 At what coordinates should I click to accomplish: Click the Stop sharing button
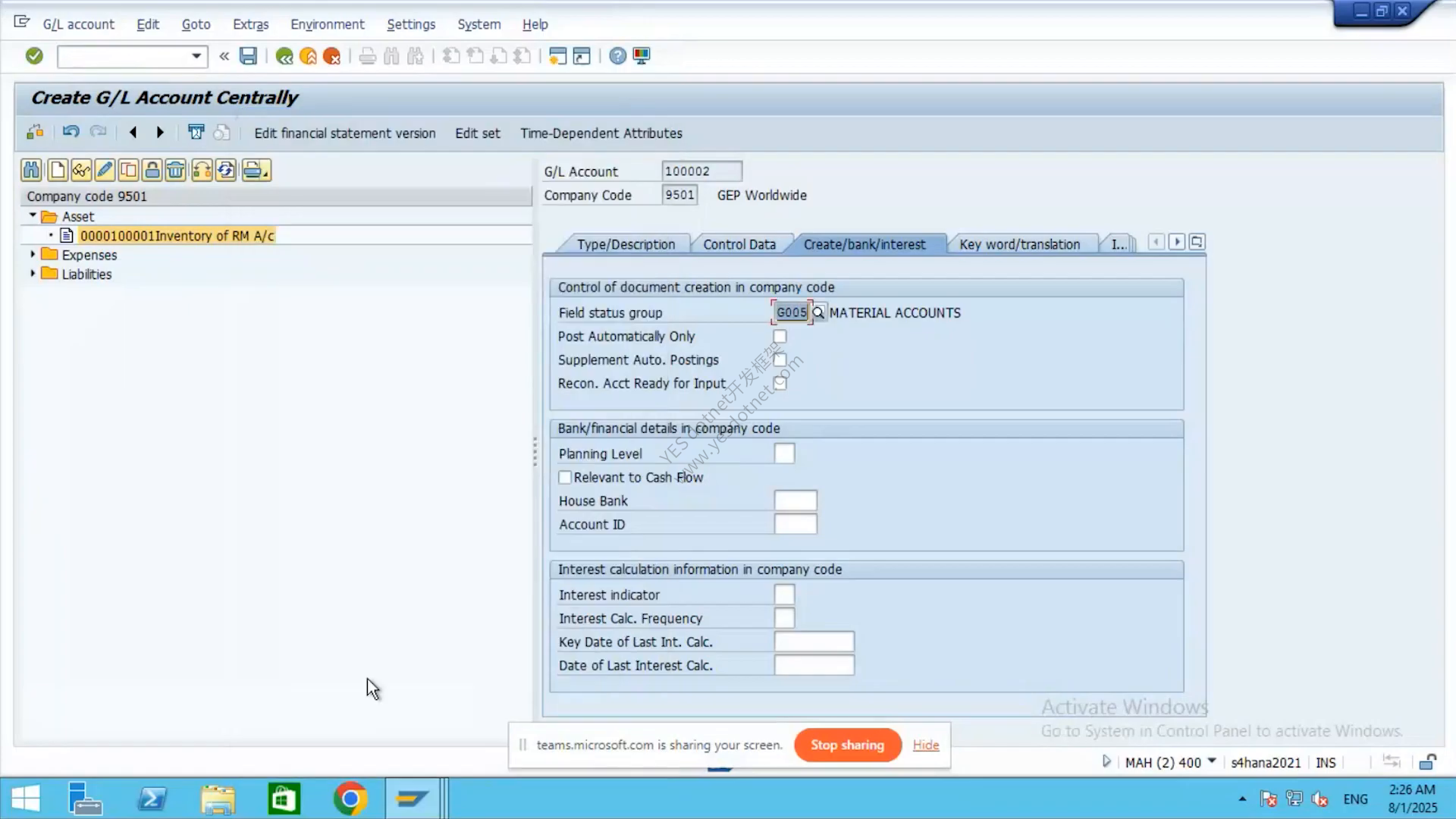848,745
